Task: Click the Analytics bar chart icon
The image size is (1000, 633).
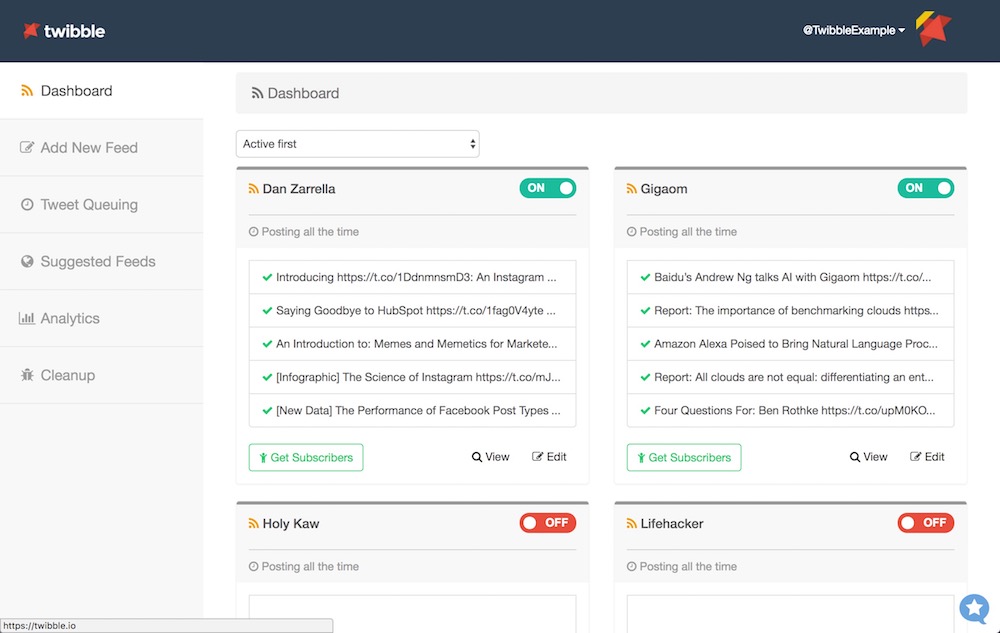Action: (27, 318)
